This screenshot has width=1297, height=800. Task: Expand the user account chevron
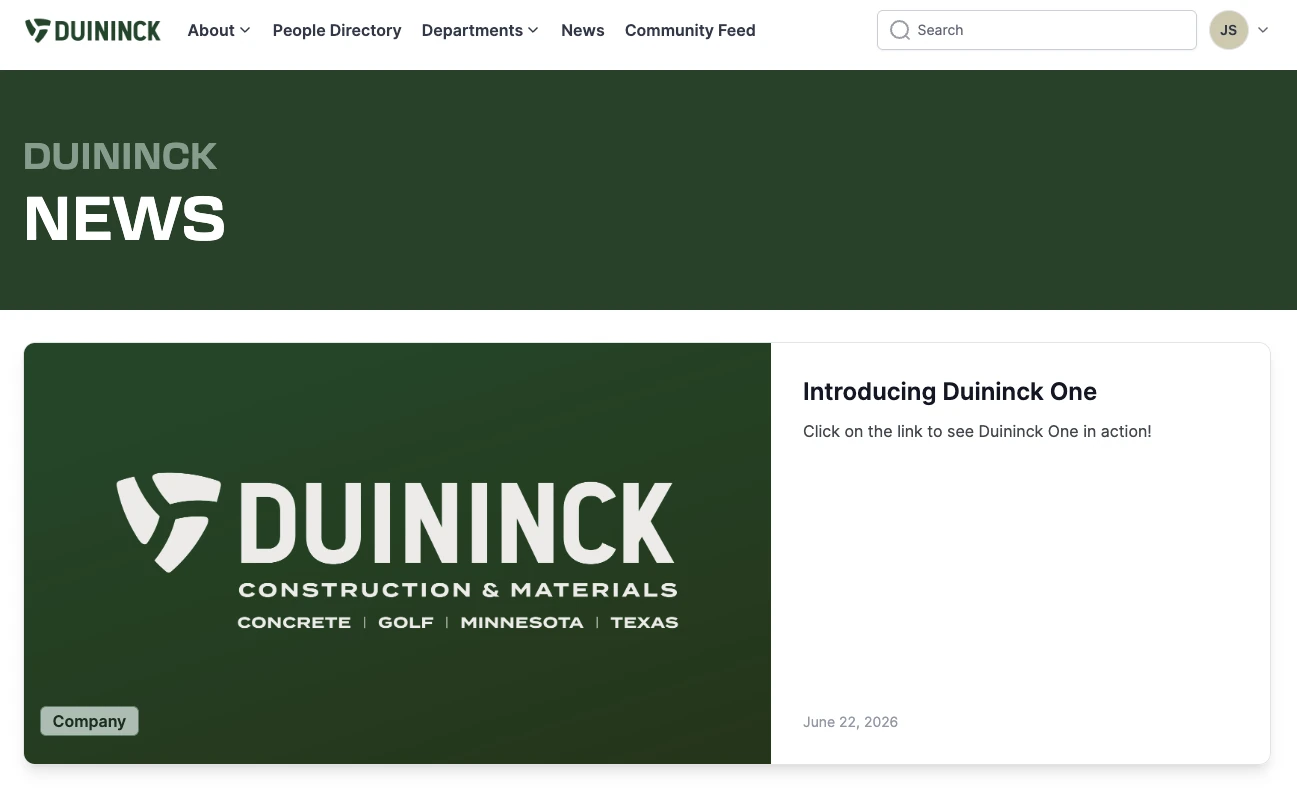point(1263,30)
